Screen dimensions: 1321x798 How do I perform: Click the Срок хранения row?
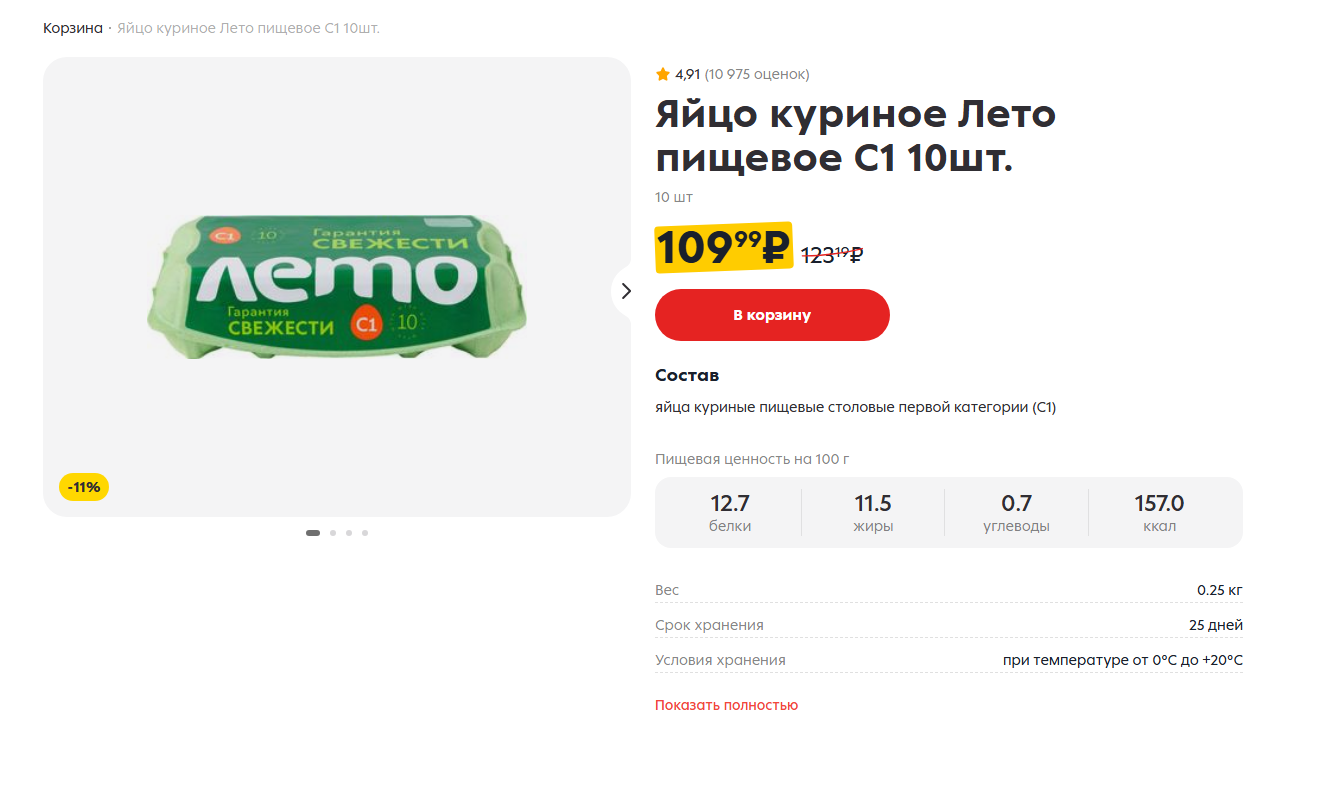tap(949, 625)
